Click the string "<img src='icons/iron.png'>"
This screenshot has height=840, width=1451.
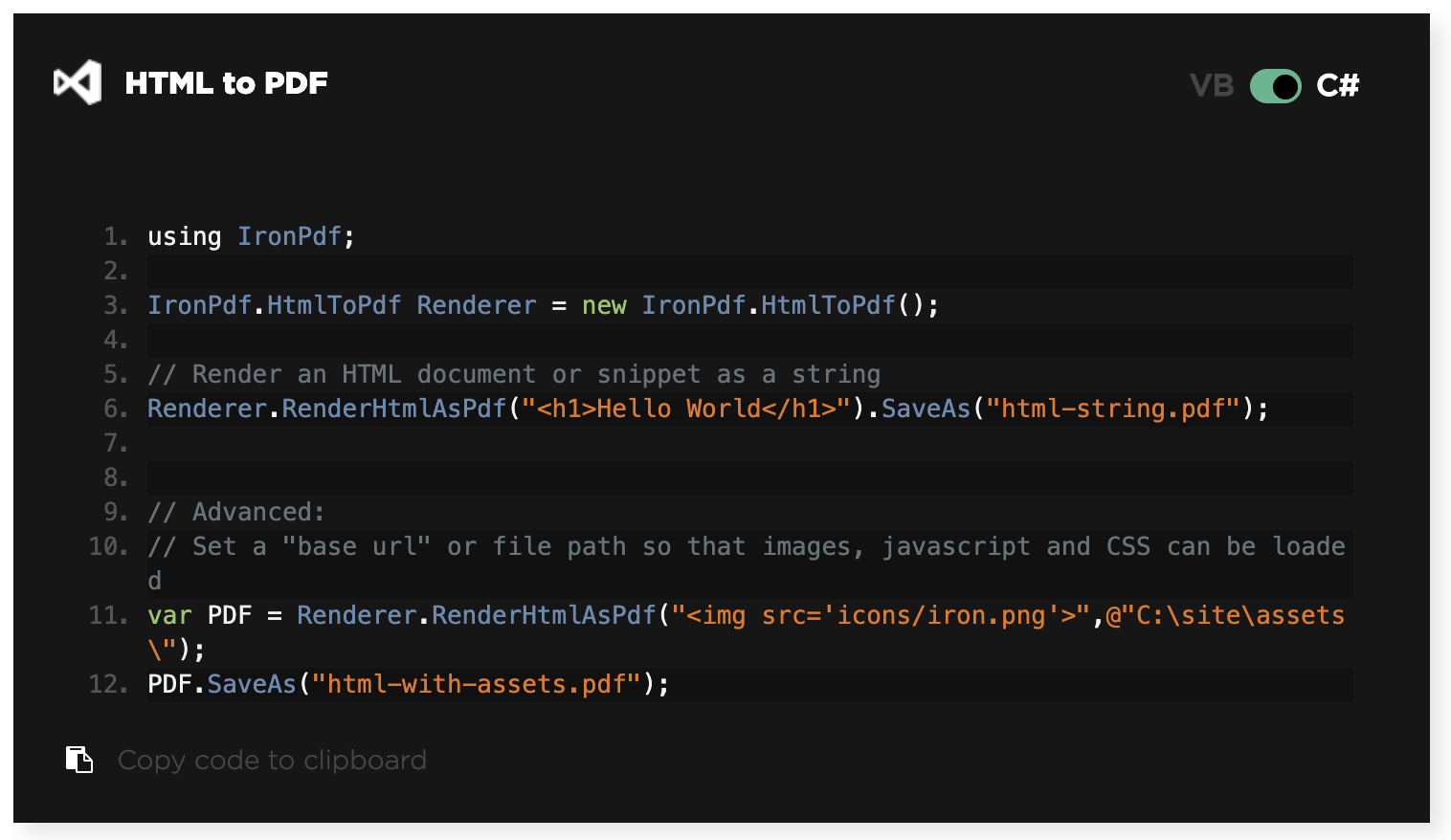pos(881,615)
